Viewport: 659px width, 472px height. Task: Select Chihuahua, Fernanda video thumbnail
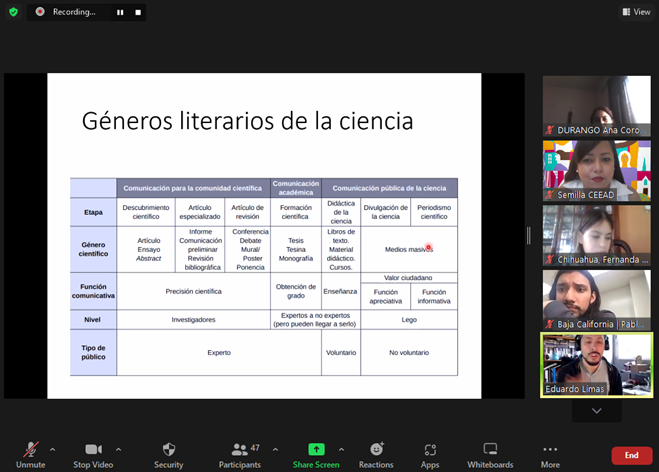pyautogui.click(x=596, y=235)
